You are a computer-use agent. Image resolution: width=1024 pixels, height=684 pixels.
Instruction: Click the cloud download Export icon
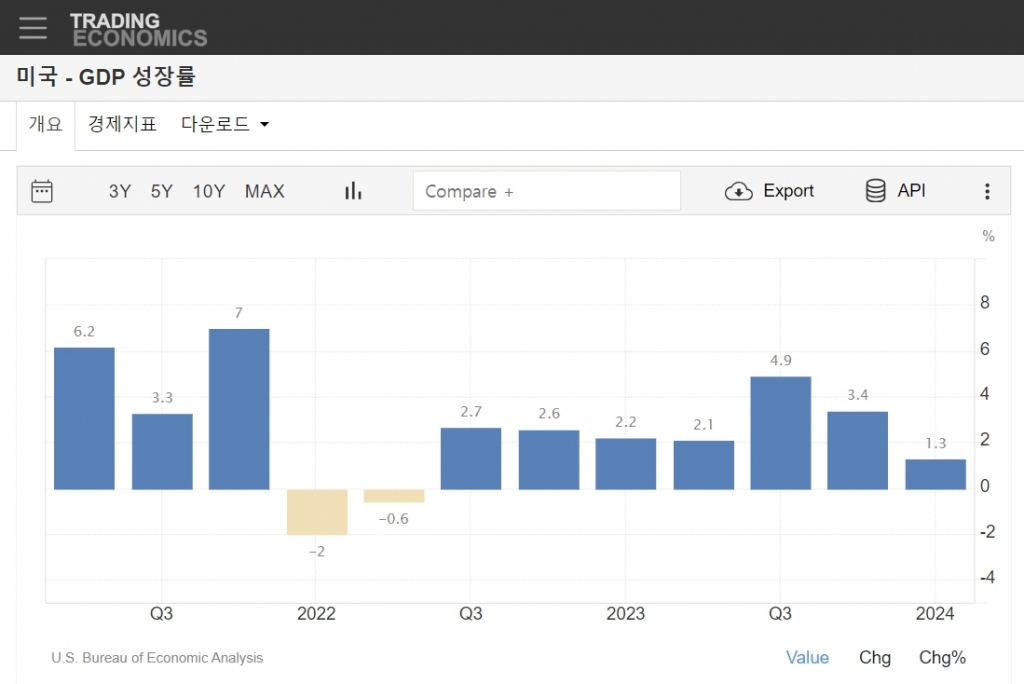click(x=738, y=191)
